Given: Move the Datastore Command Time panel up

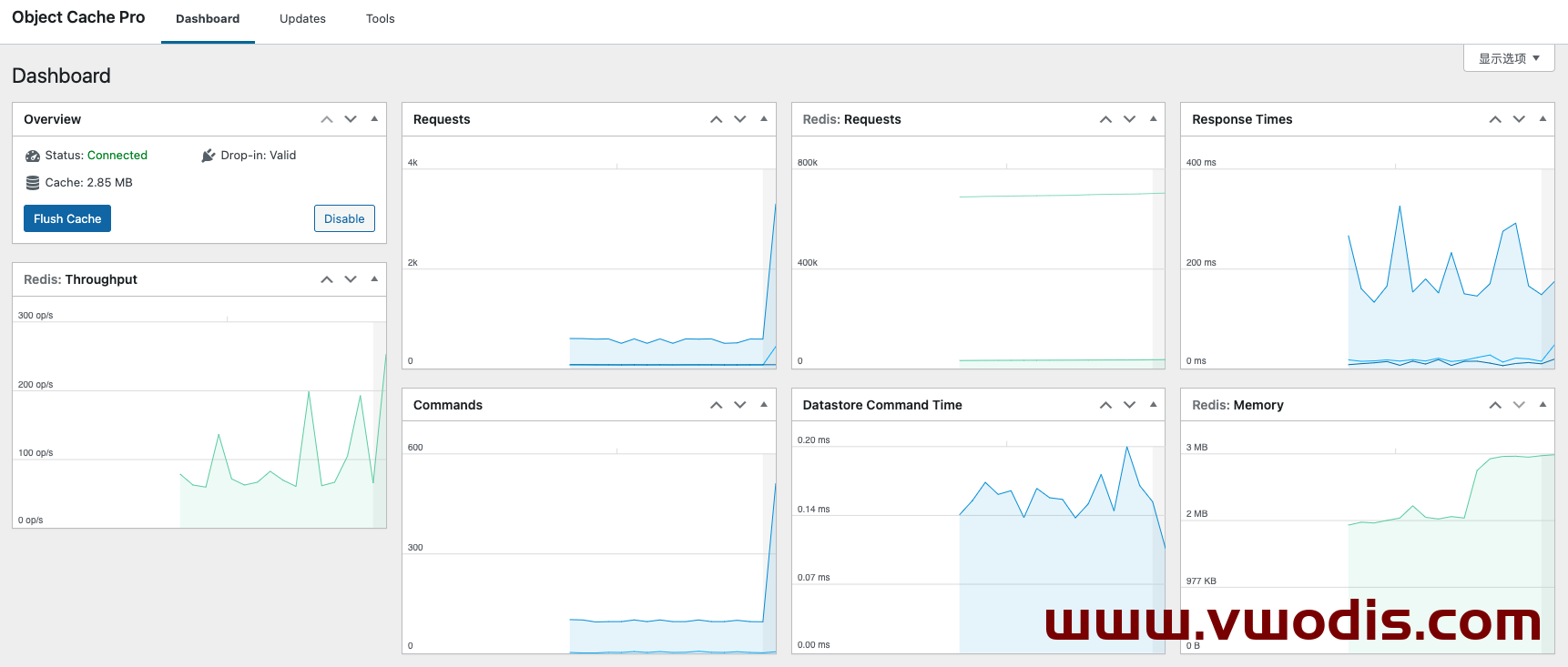Looking at the screenshot, I should click(1105, 405).
